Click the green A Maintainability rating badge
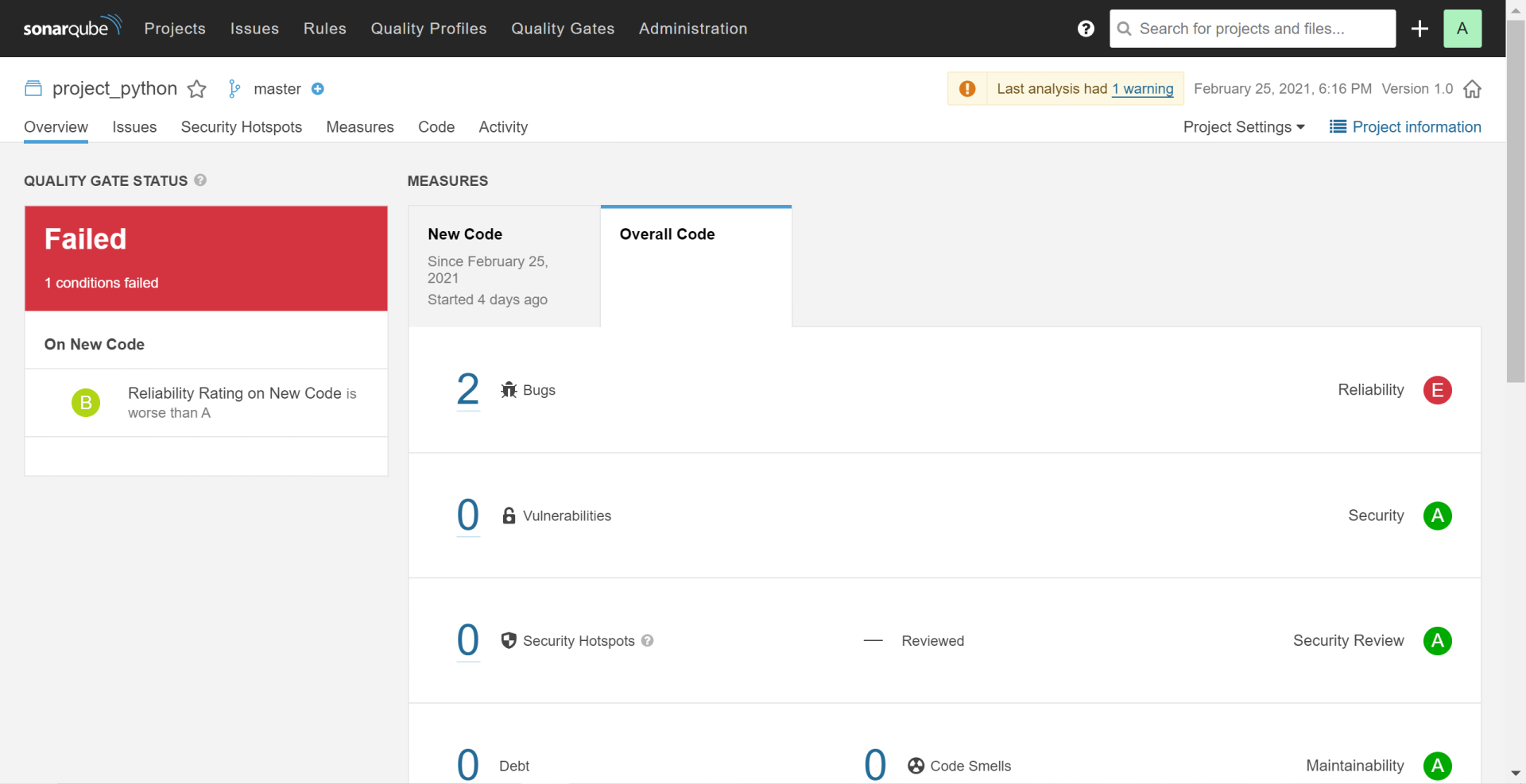The width and height of the screenshot is (1526, 784). click(x=1437, y=766)
